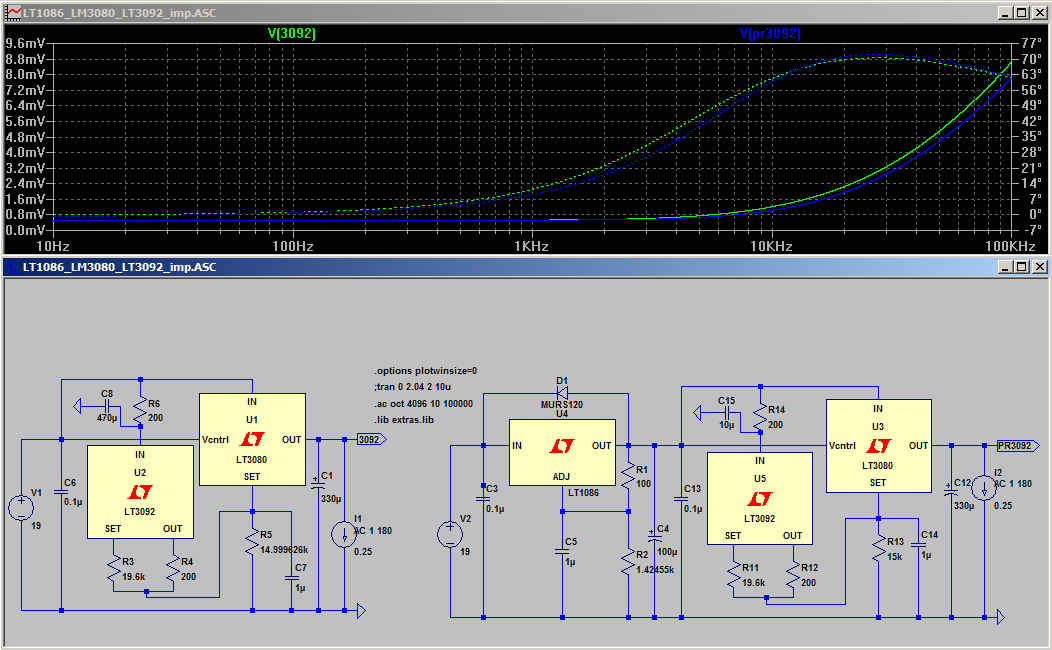
Task: Click the 0.0mV left axis label
Action: click(25, 230)
